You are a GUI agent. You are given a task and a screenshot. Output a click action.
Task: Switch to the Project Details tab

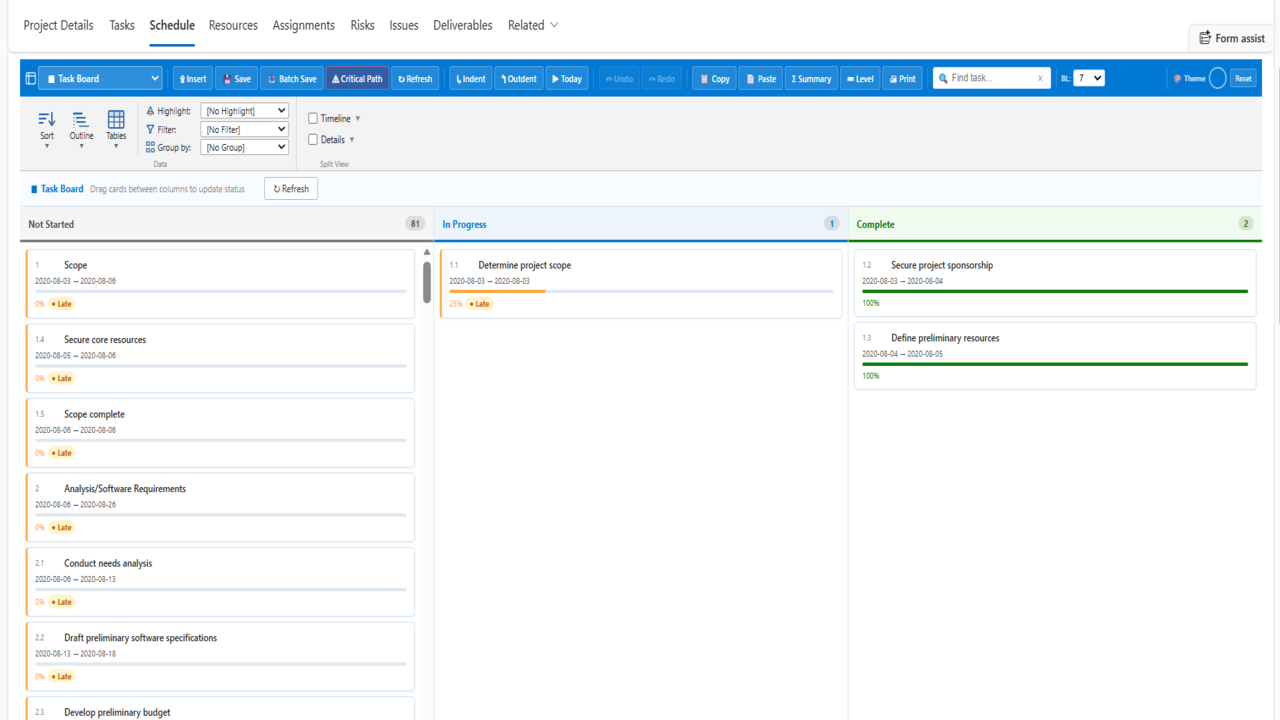click(58, 25)
